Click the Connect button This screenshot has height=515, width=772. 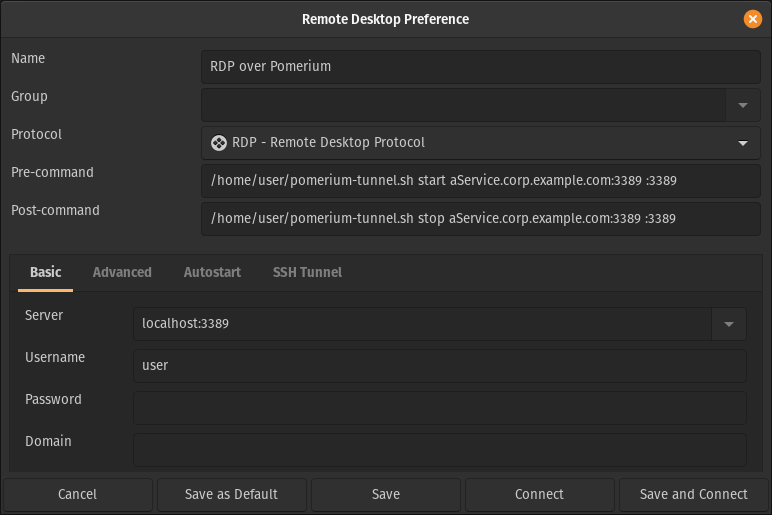pos(540,494)
